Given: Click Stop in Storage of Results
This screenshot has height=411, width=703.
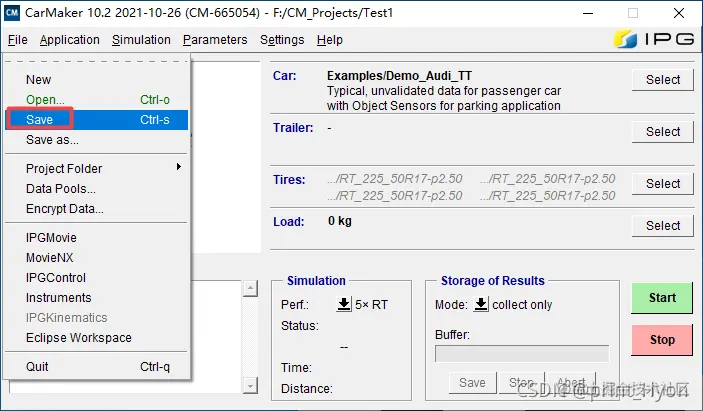Looking at the screenshot, I should pos(521,383).
